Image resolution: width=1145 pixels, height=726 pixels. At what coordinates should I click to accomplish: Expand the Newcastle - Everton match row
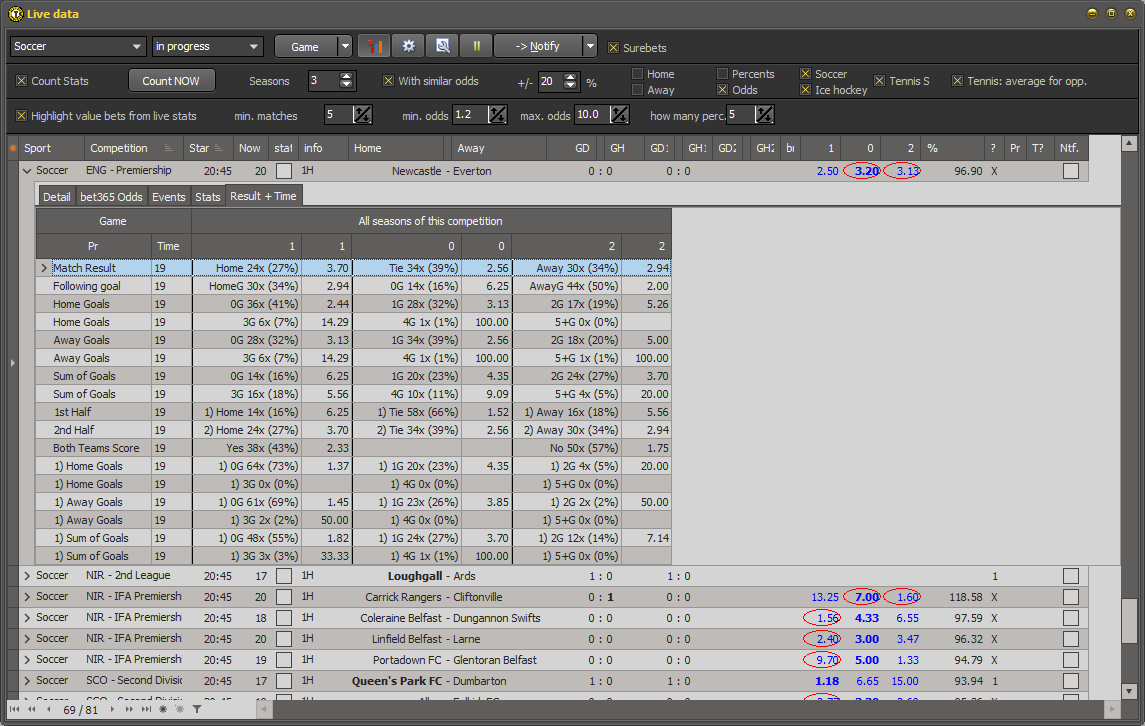(x=27, y=170)
